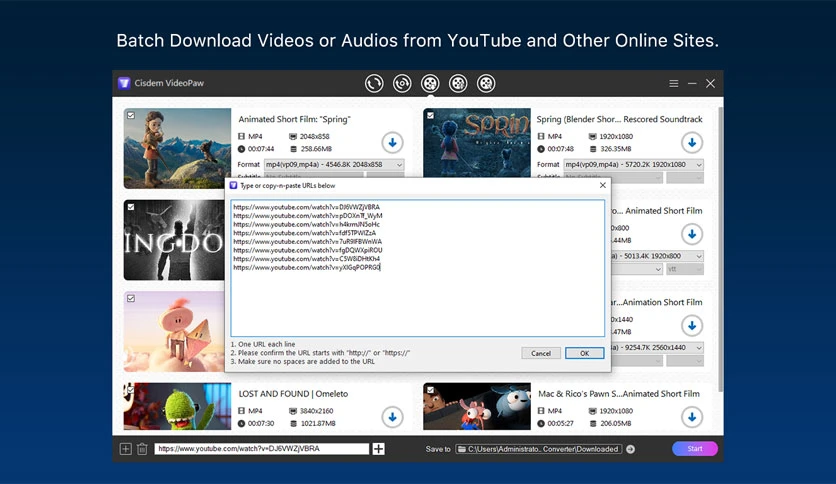The width and height of the screenshot is (836, 484).
Task: Open the fifth film-reel toolbar tab
Action: click(x=486, y=84)
